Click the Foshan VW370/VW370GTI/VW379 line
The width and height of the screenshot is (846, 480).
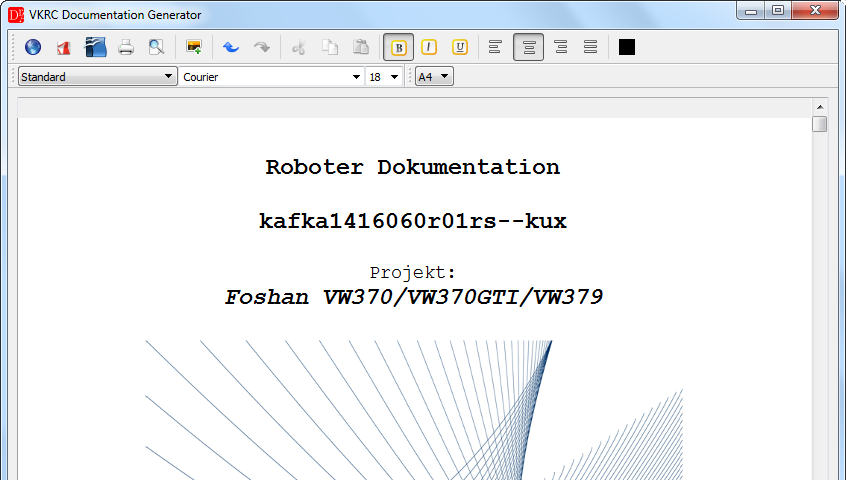(x=413, y=297)
